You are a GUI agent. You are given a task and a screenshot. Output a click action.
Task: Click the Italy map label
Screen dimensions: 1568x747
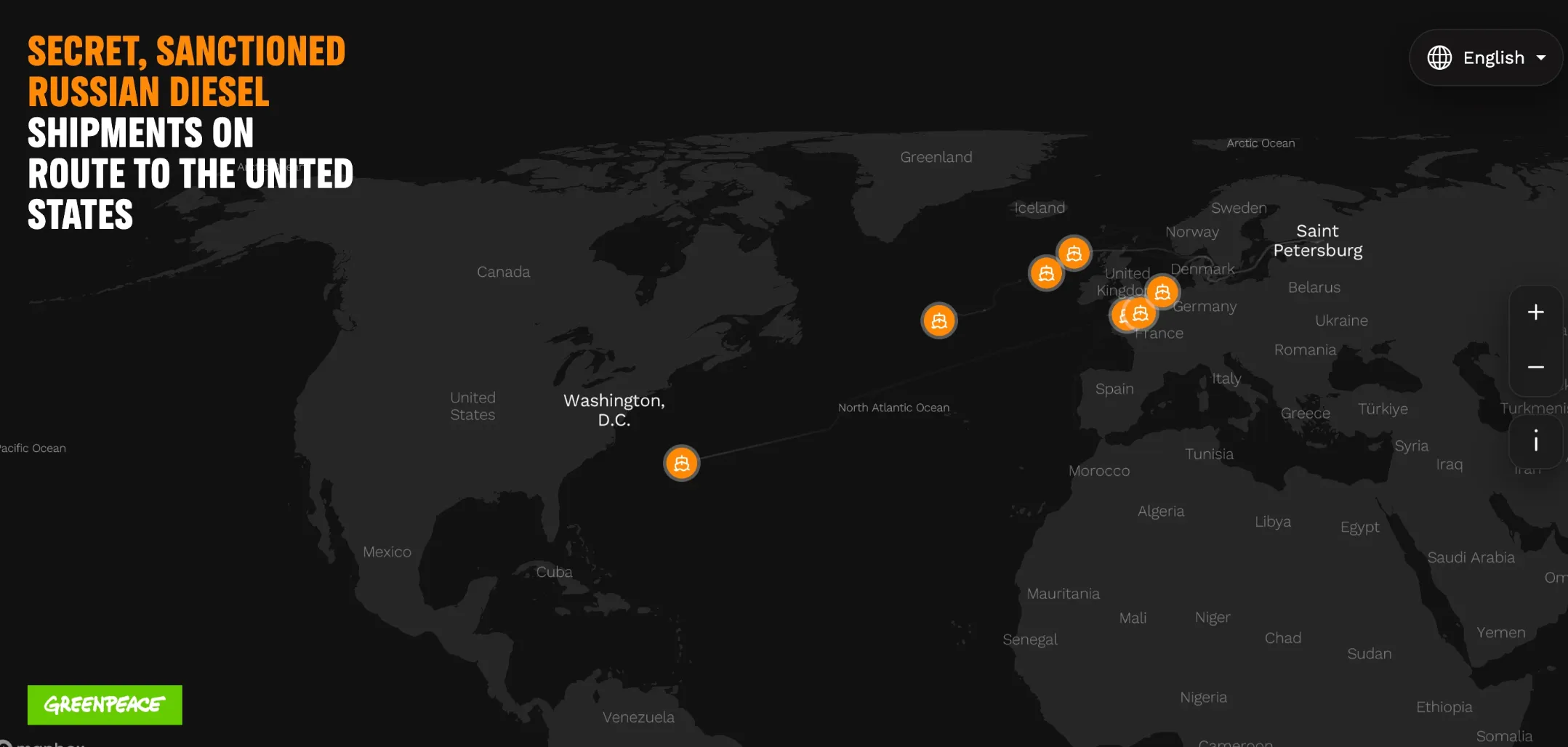(1226, 379)
